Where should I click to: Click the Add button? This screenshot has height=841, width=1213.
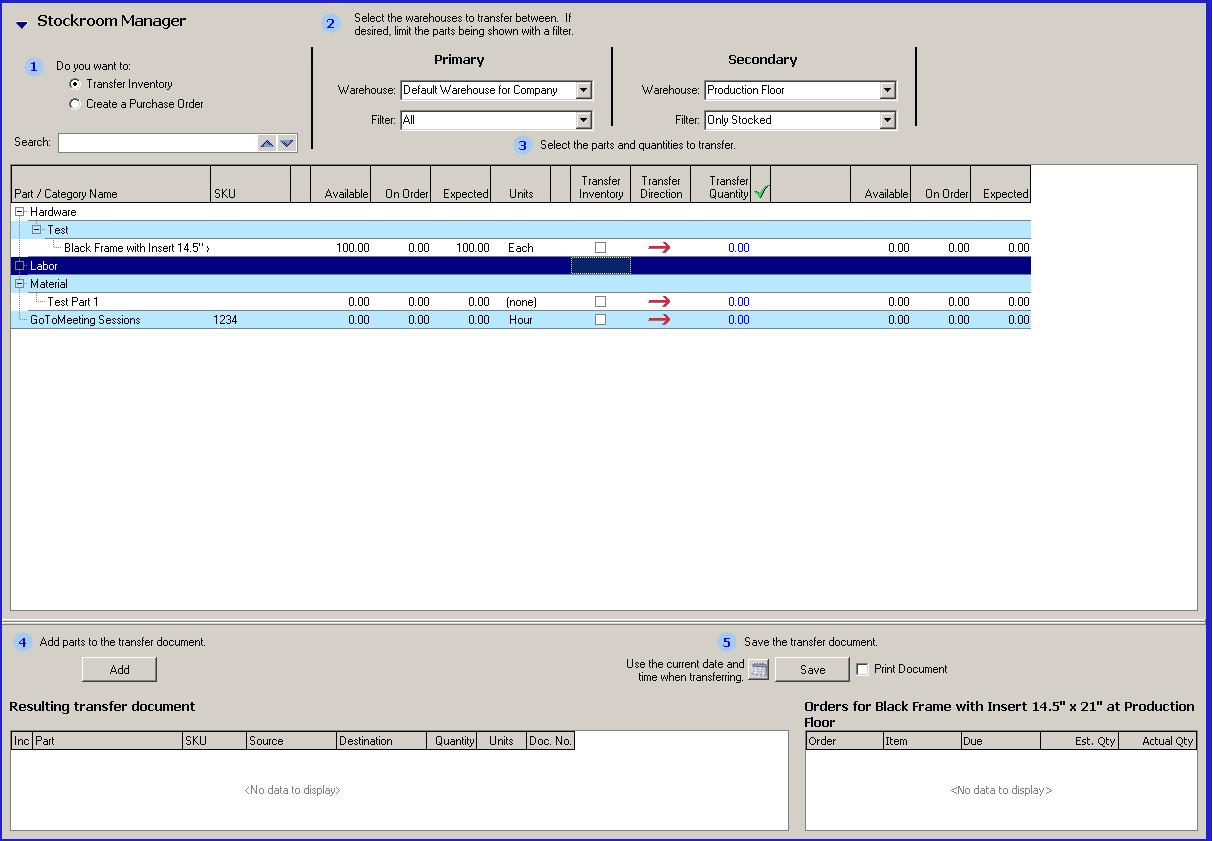[119, 670]
